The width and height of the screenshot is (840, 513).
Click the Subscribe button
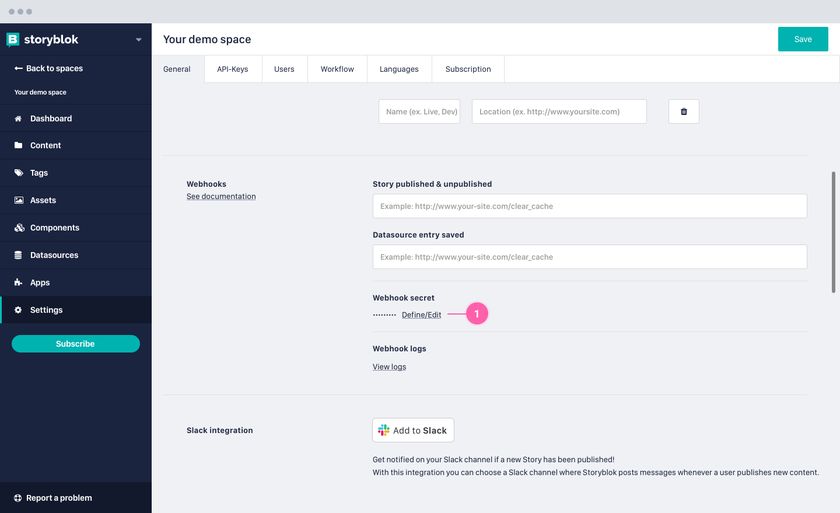click(x=76, y=344)
